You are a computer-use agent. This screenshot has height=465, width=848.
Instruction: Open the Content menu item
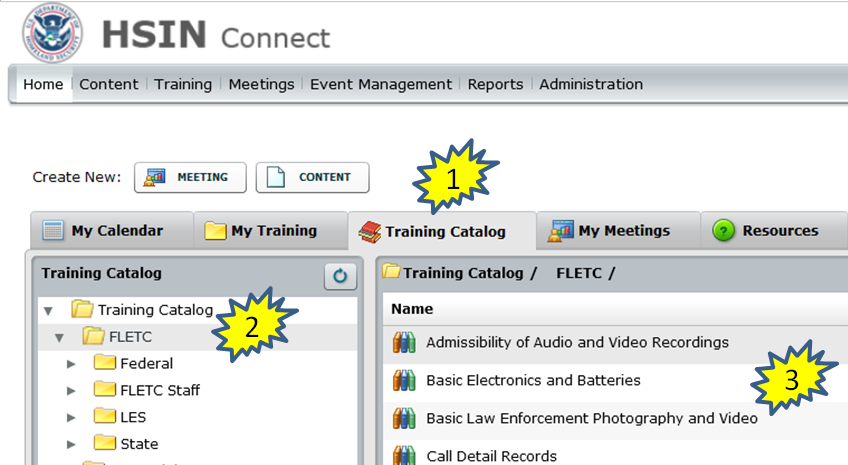[109, 84]
